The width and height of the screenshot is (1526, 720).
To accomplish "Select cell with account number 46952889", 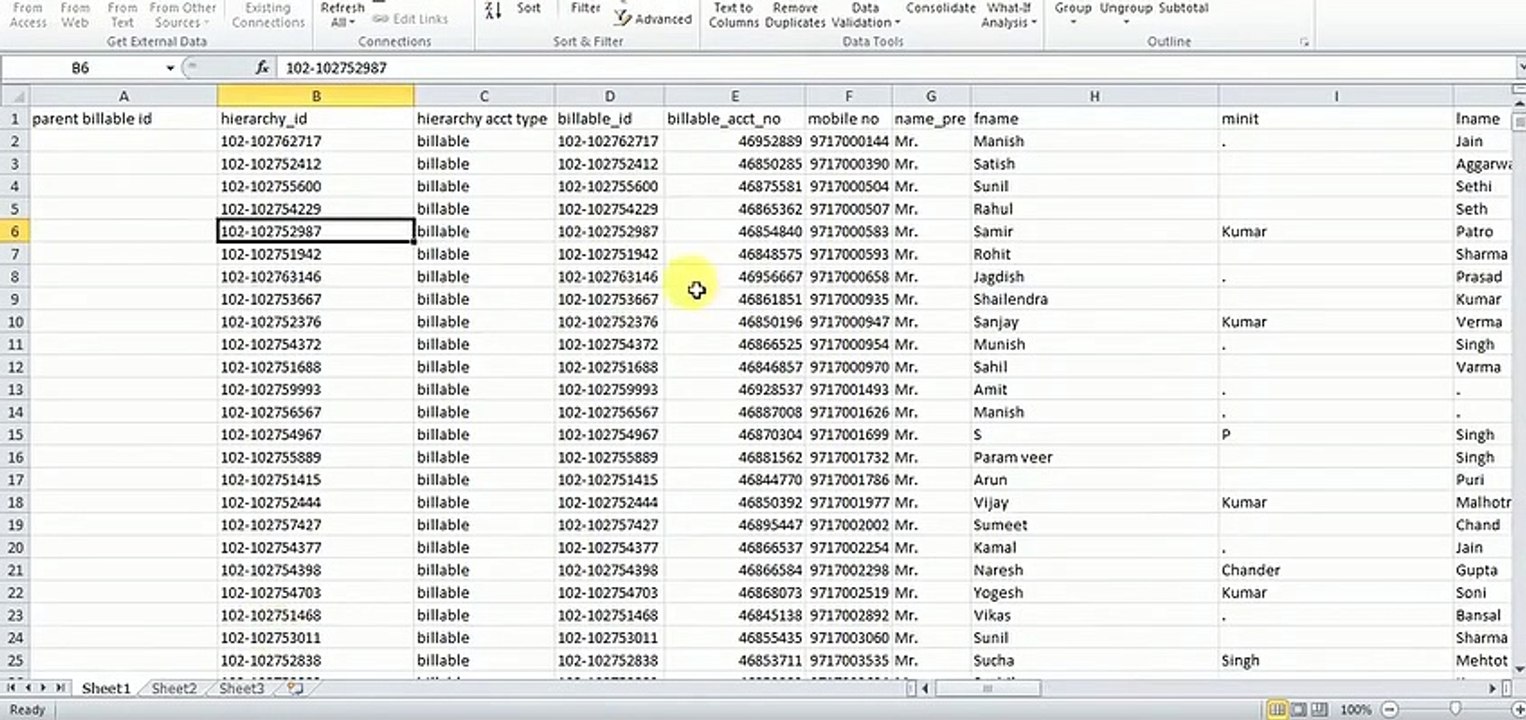I will (x=735, y=141).
